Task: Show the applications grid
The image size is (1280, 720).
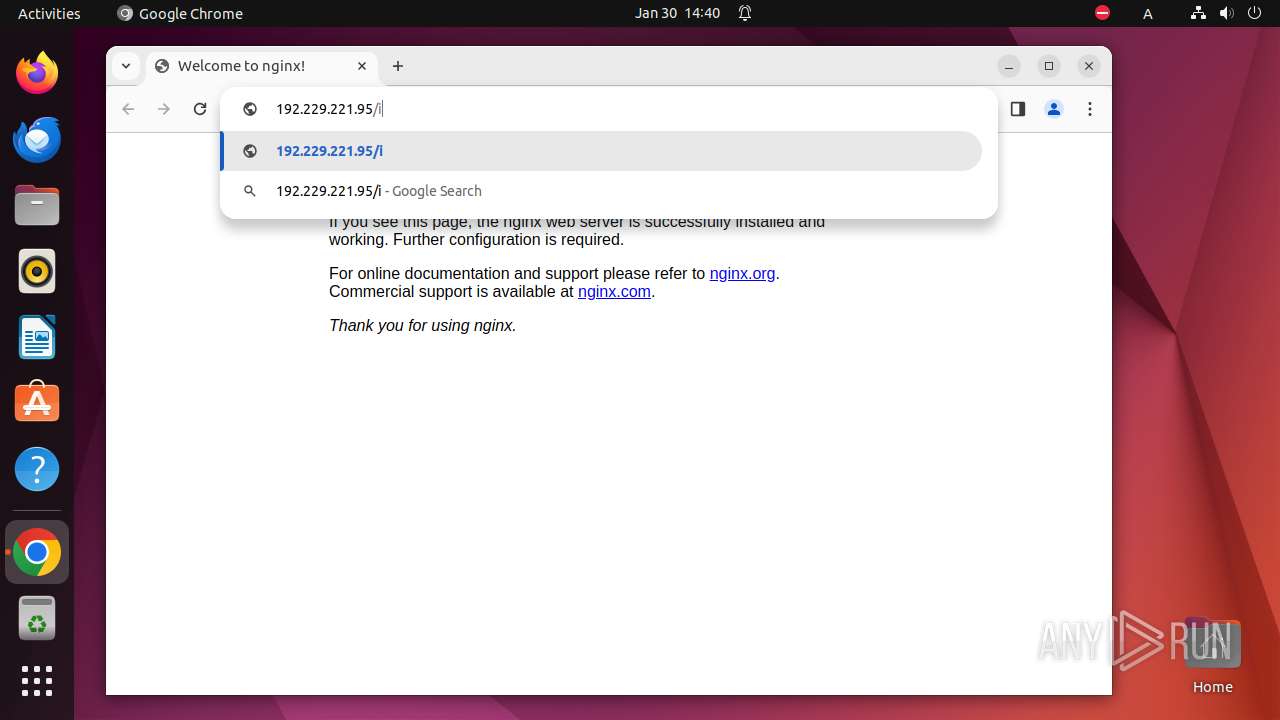Action: tap(37, 681)
